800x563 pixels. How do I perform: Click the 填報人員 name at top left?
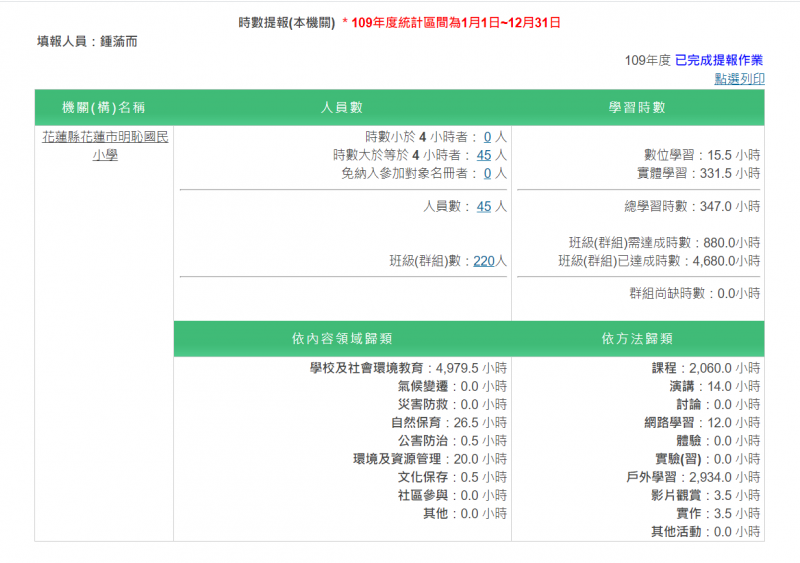[x=87, y=42]
